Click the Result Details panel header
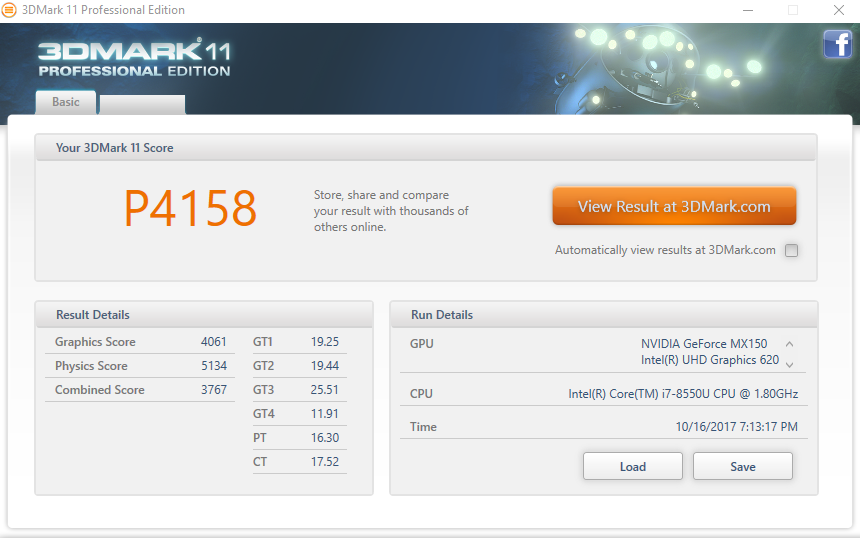The height and width of the screenshot is (538, 860). tap(204, 315)
